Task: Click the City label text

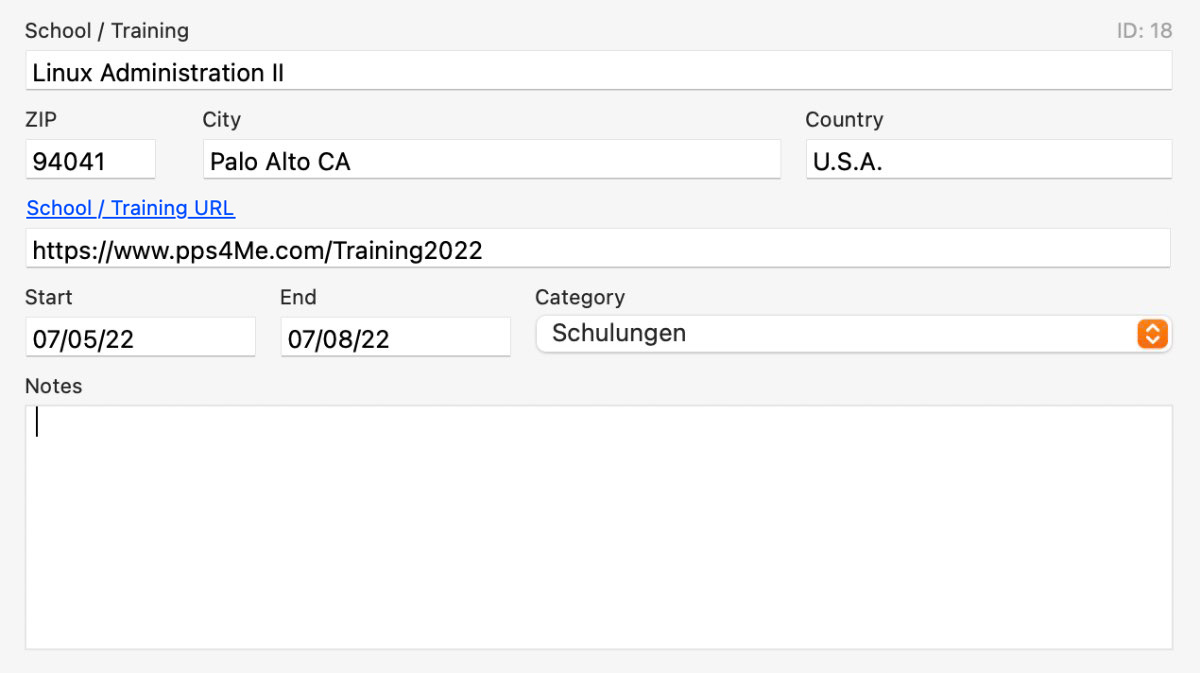Action: [222, 120]
